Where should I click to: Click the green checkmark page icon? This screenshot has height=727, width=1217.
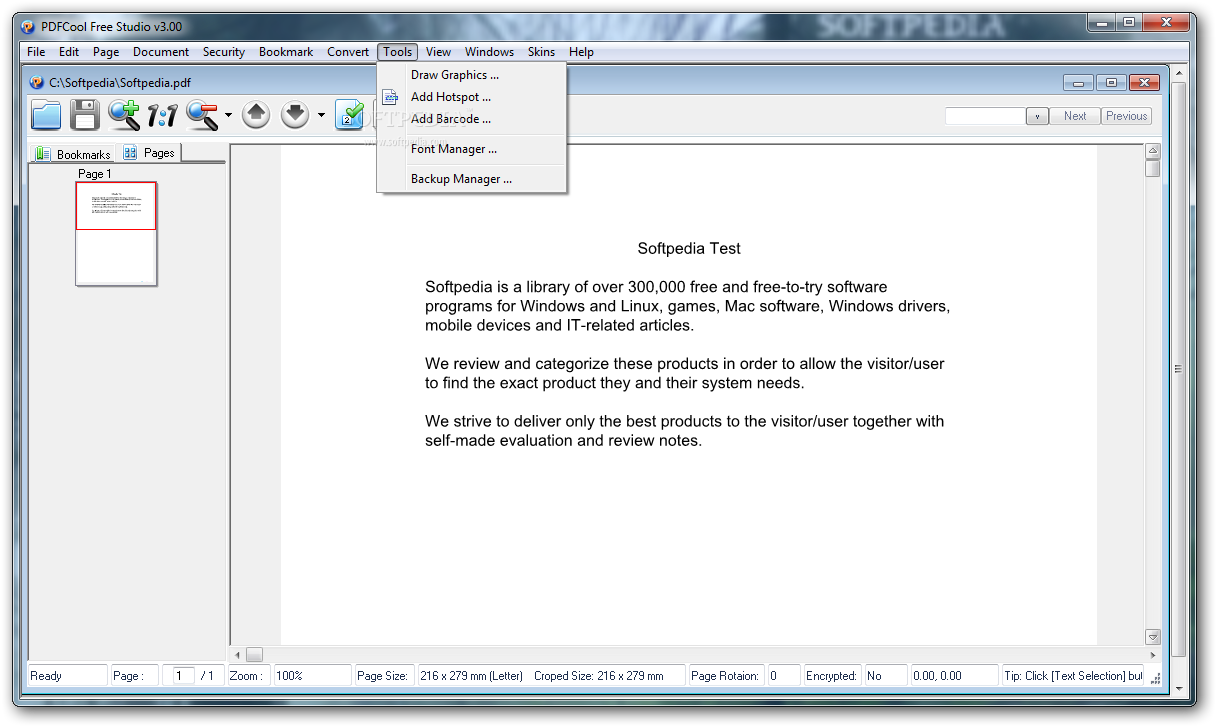349,115
